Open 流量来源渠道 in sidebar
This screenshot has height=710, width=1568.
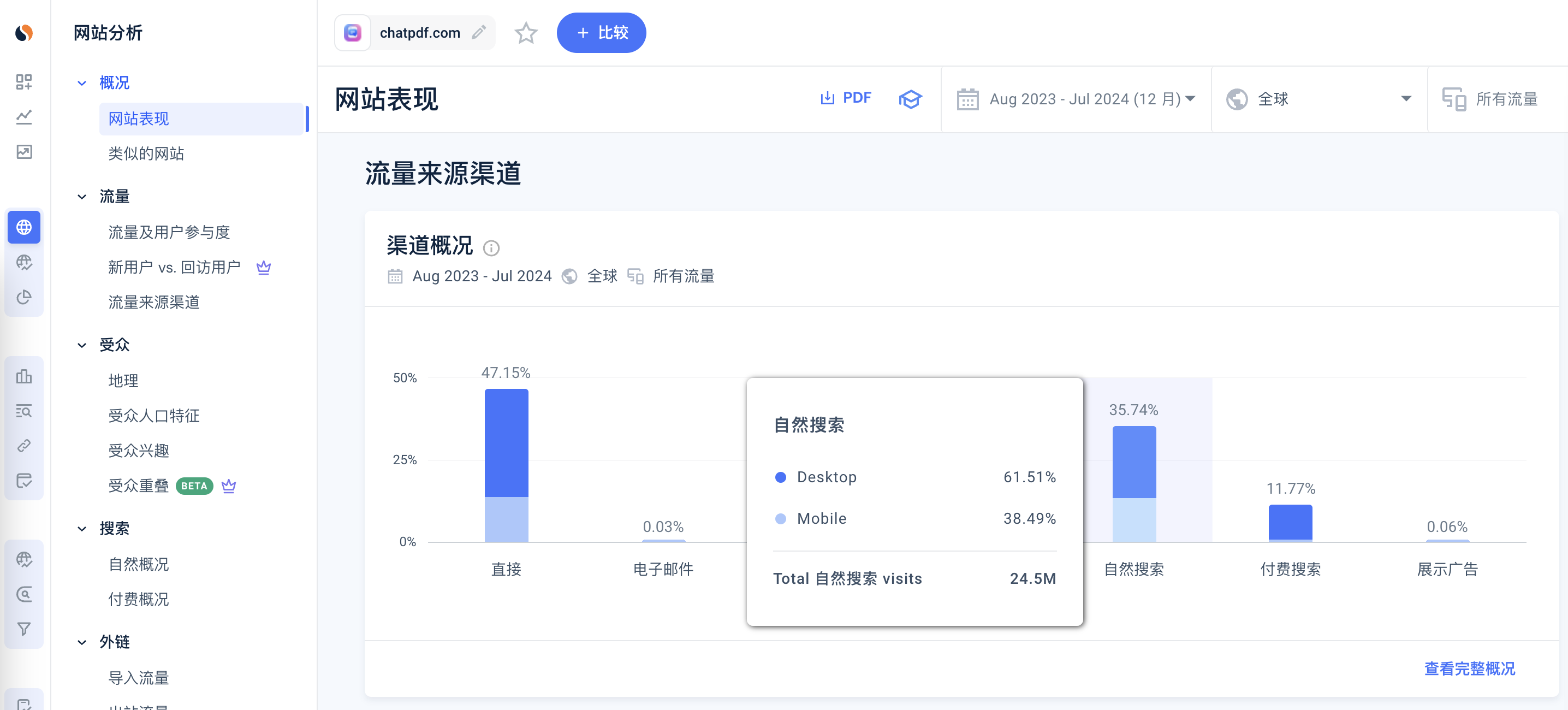154,302
